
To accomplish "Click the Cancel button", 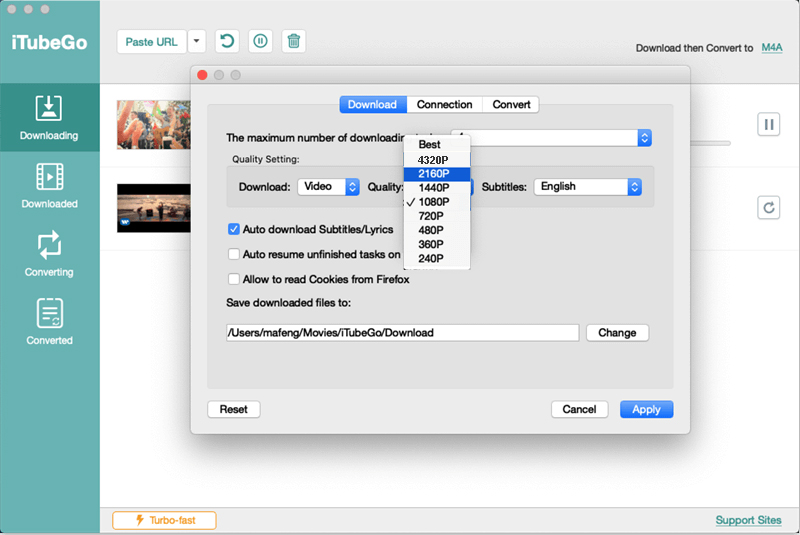I will pos(580,410).
